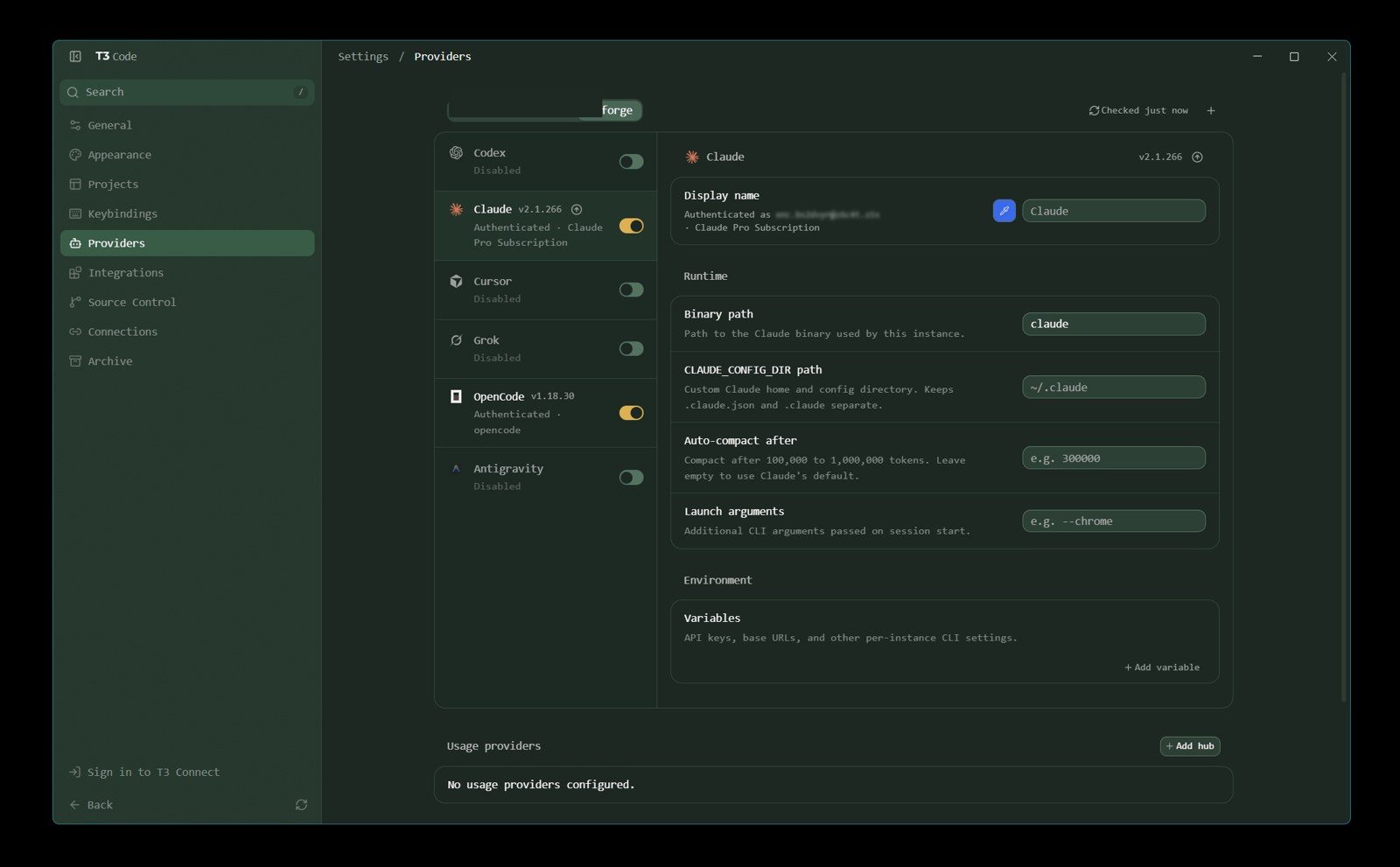Open Source Control settings page
Image resolution: width=1400 pixels, height=867 pixels.
click(x=187, y=302)
